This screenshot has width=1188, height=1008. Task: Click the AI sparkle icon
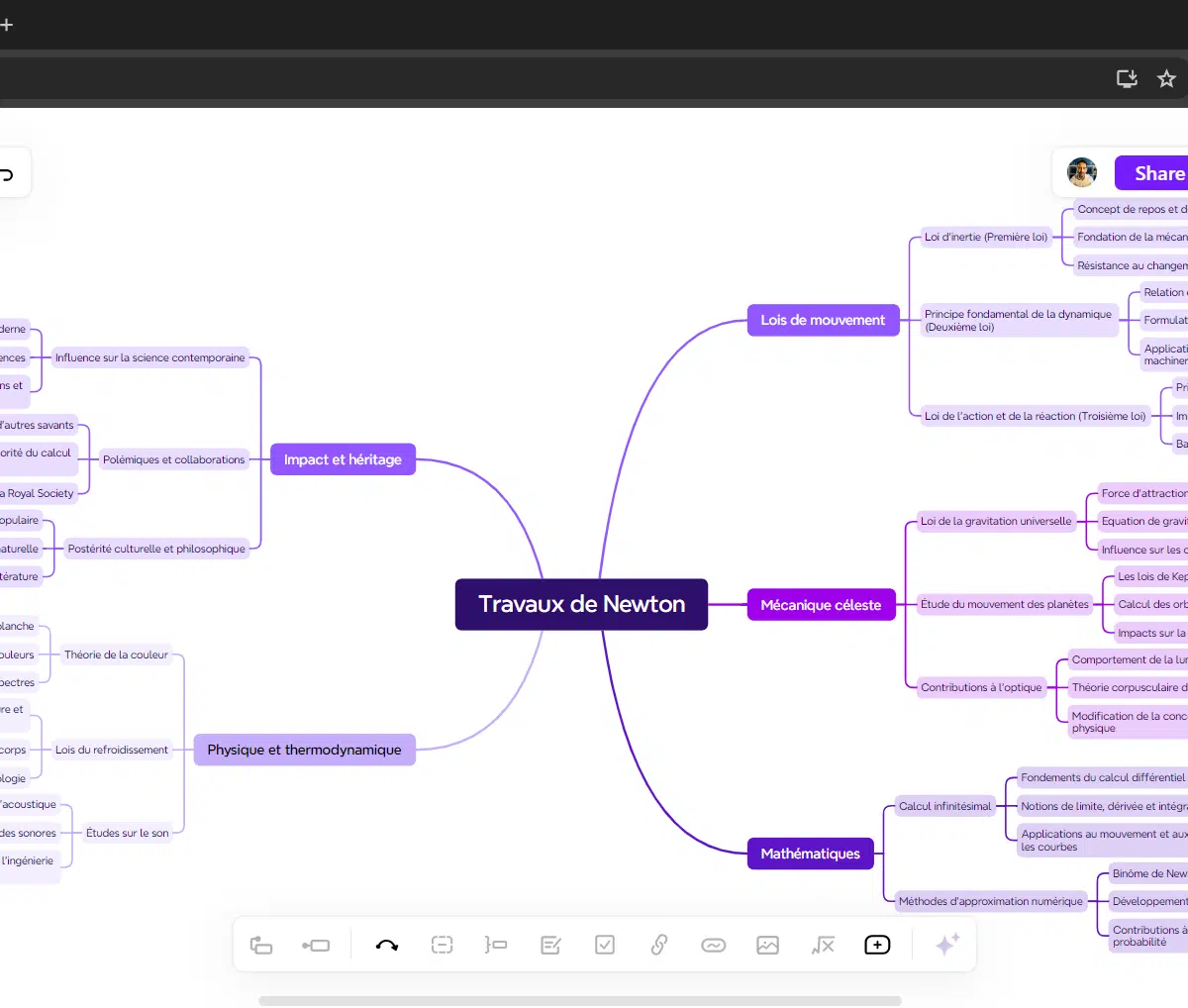pos(946,945)
